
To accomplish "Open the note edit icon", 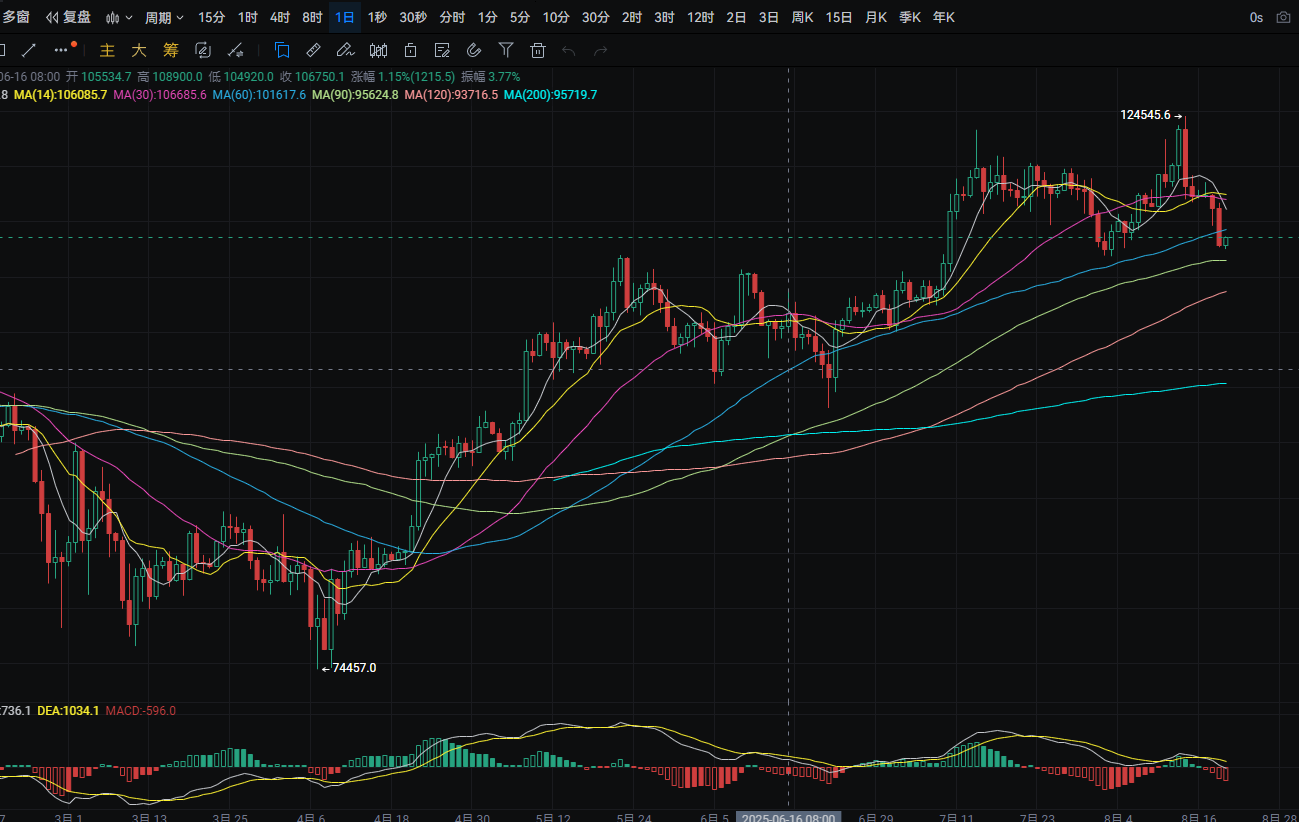I will coord(442,50).
